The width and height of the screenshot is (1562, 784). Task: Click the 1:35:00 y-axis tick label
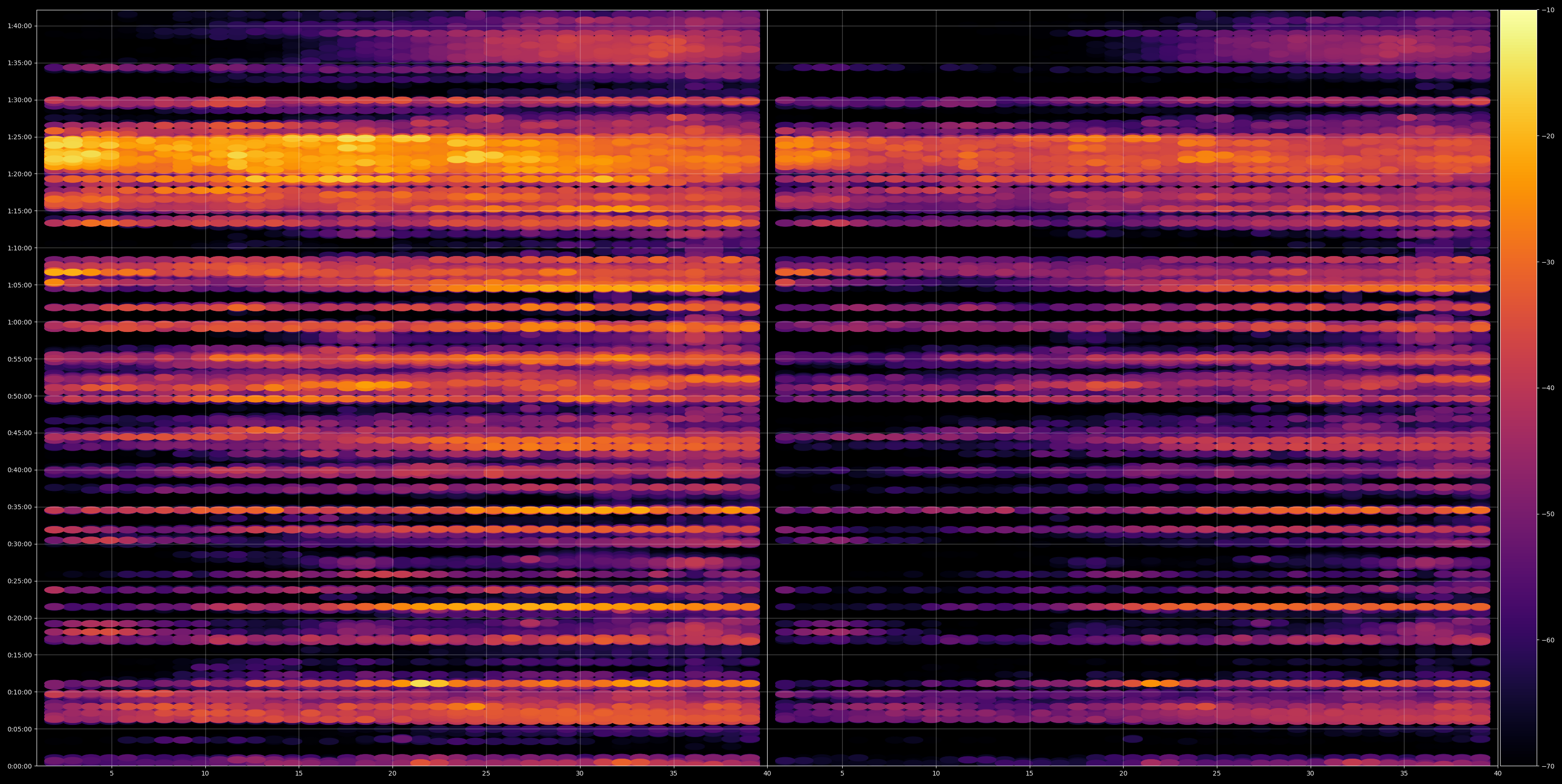point(19,63)
